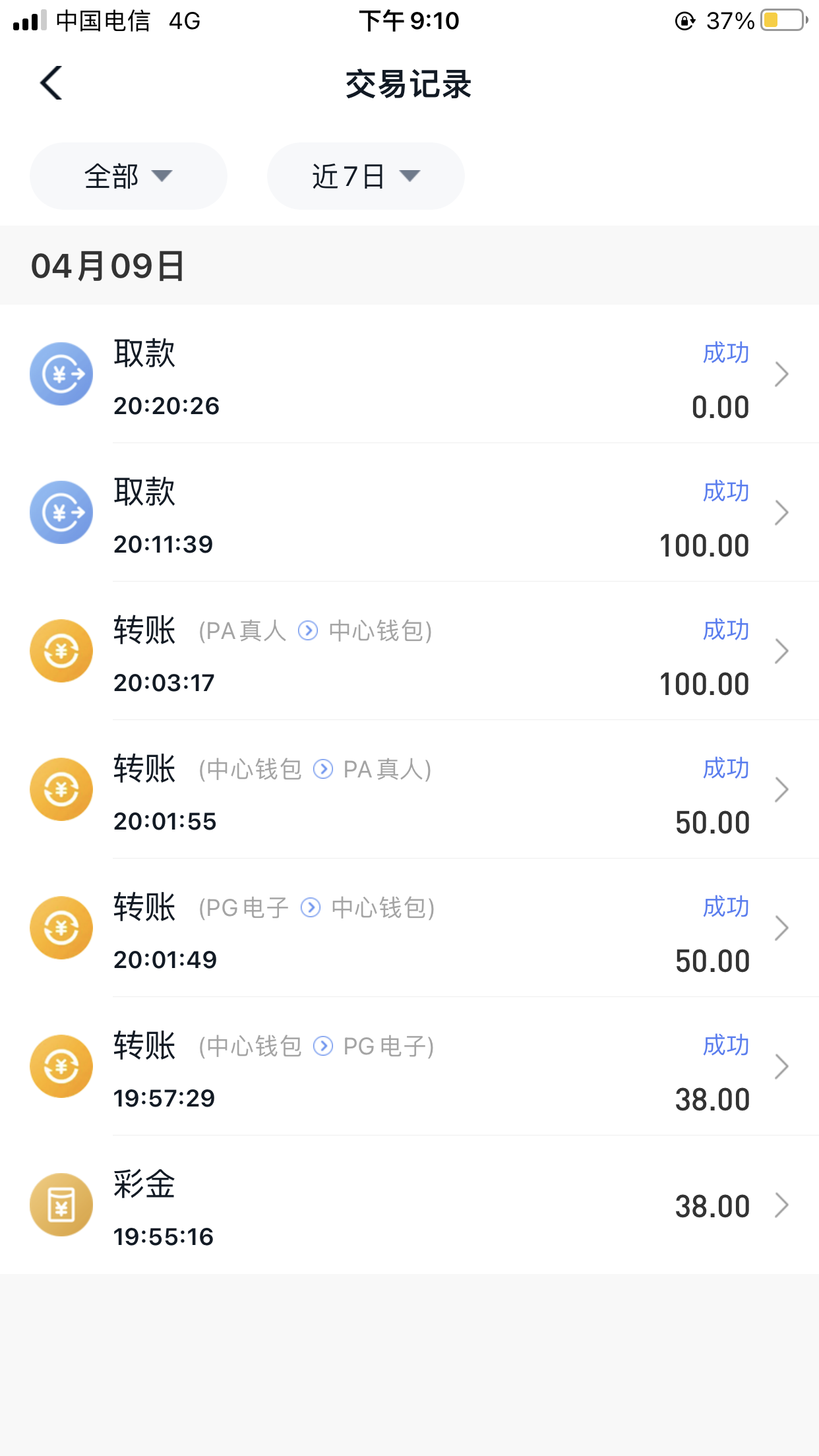Tap the withdrawal icon at 20:20:26
The image size is (819, 1456).
pos(61,374)
